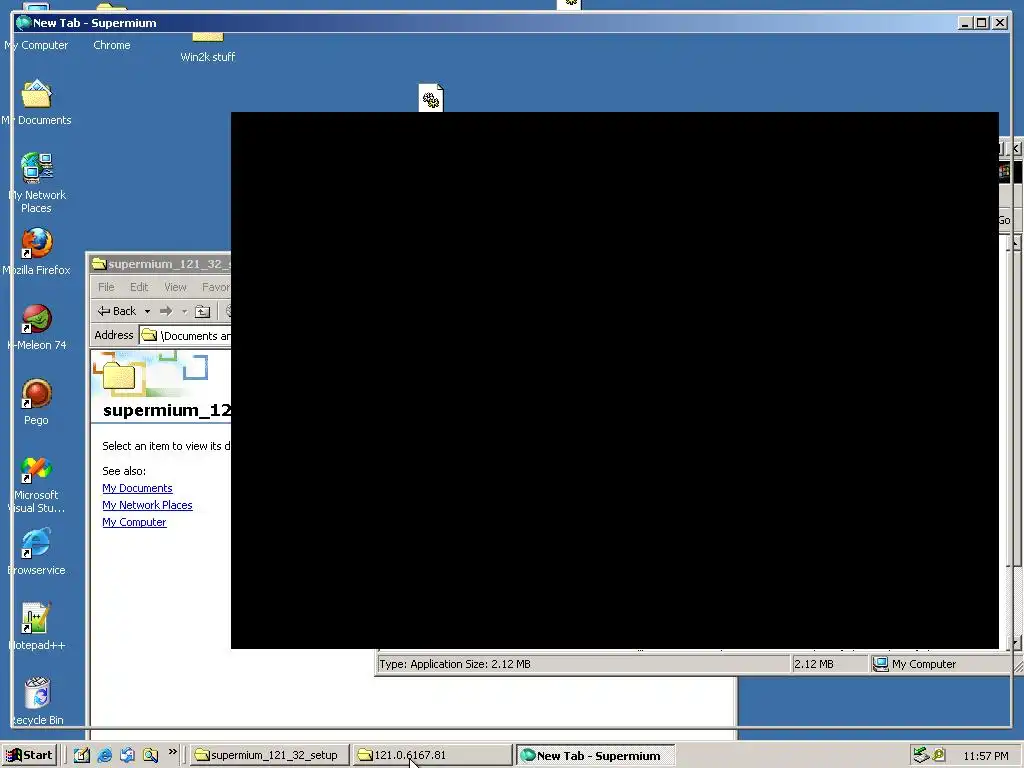Follow the My Documents link
The height and width of the screenshot is (768, 1024).
[137, 488]
